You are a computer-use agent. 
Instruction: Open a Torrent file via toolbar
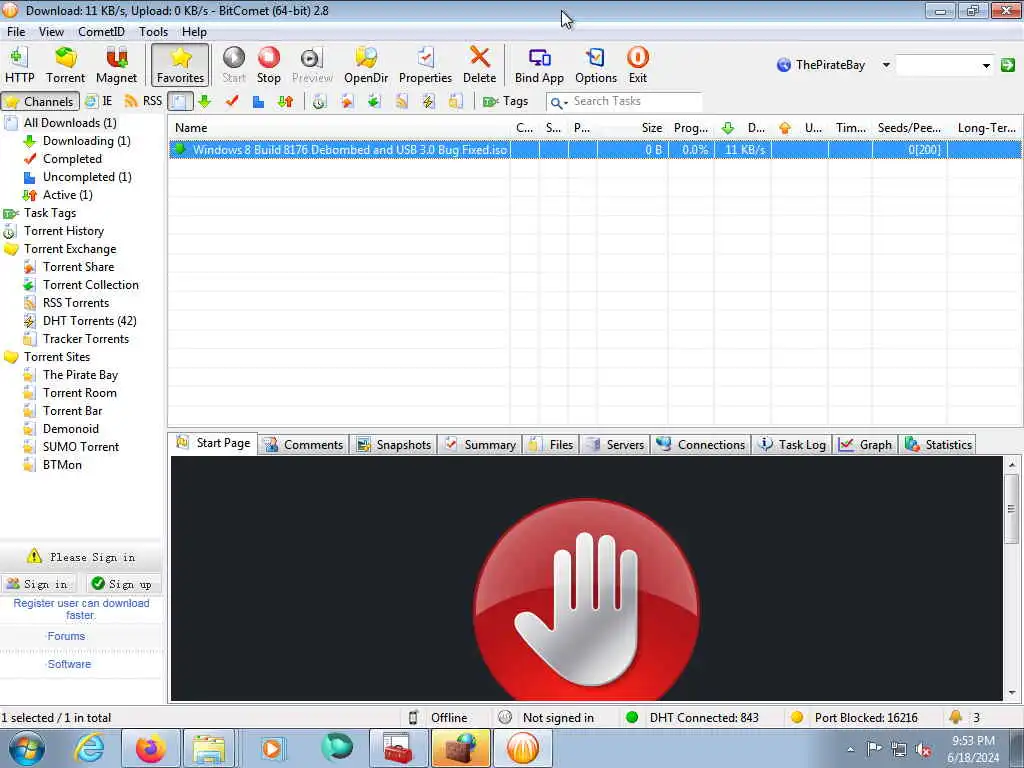coord(65,65)
